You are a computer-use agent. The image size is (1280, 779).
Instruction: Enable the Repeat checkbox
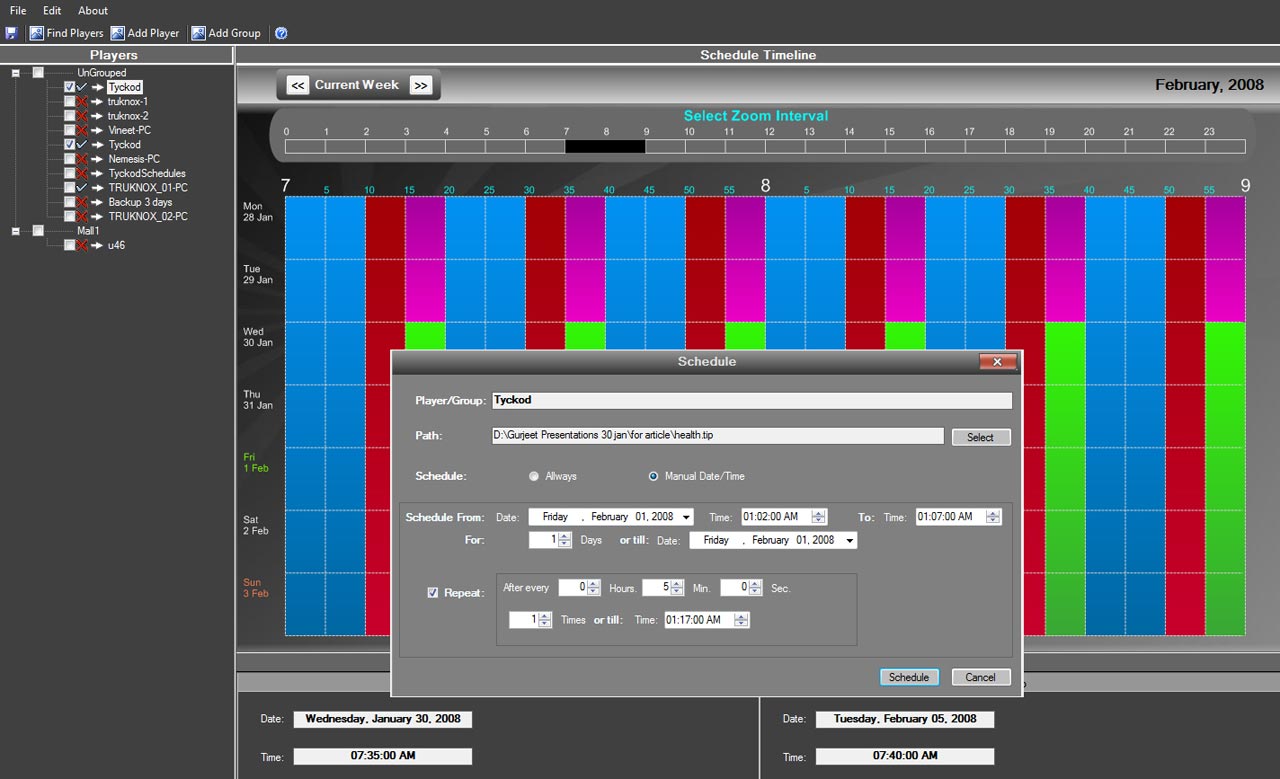(x=433, y=593)
